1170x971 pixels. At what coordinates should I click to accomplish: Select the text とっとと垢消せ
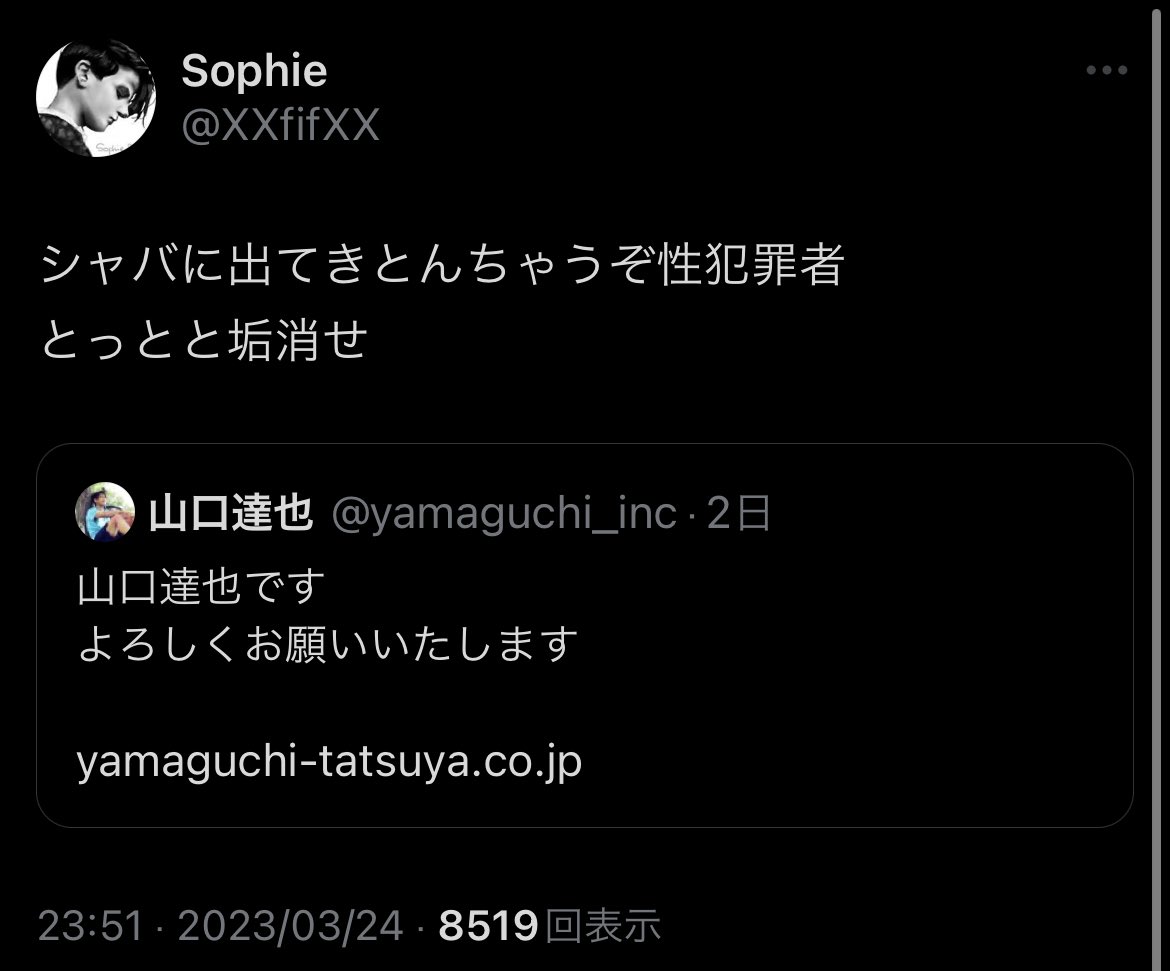[204, 340]
